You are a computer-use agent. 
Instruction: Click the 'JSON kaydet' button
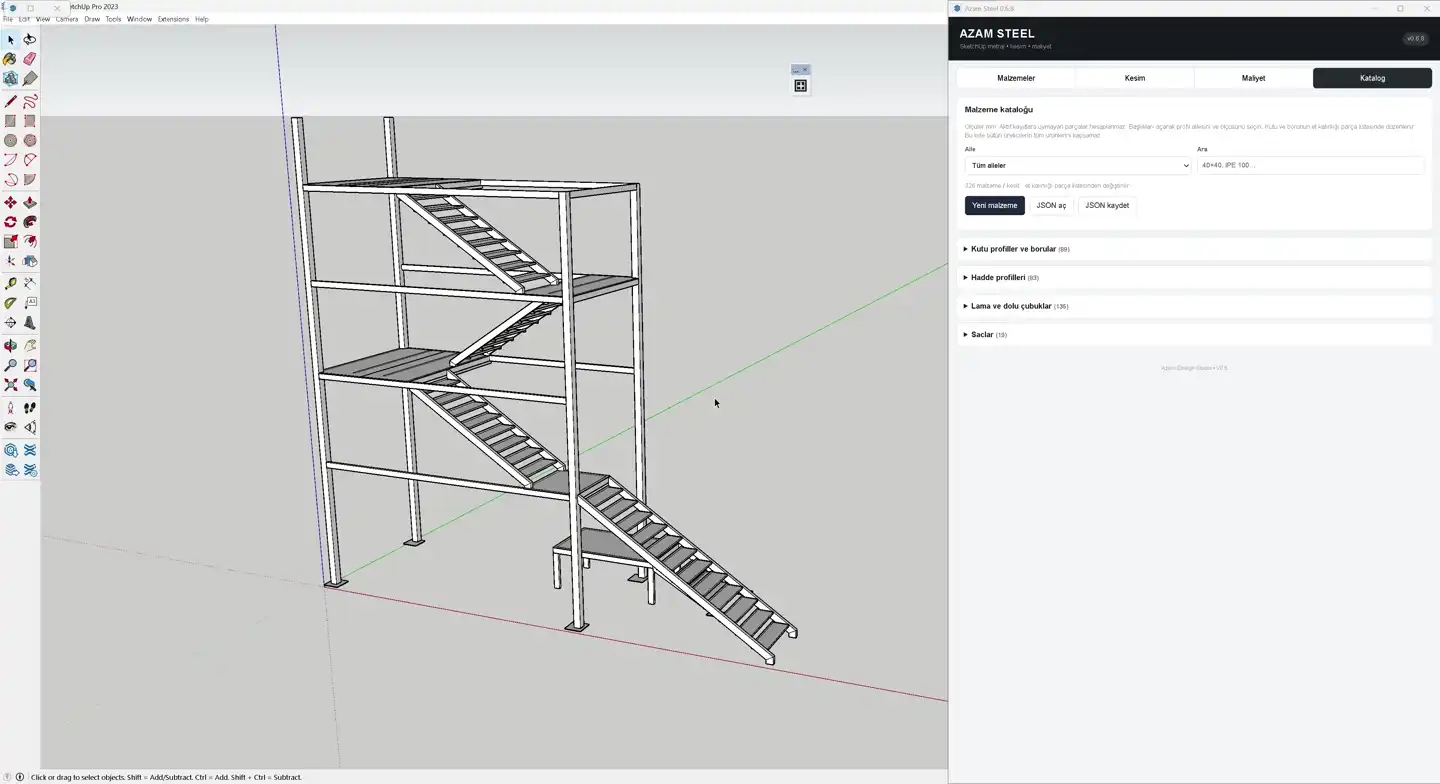[1107, 206]
